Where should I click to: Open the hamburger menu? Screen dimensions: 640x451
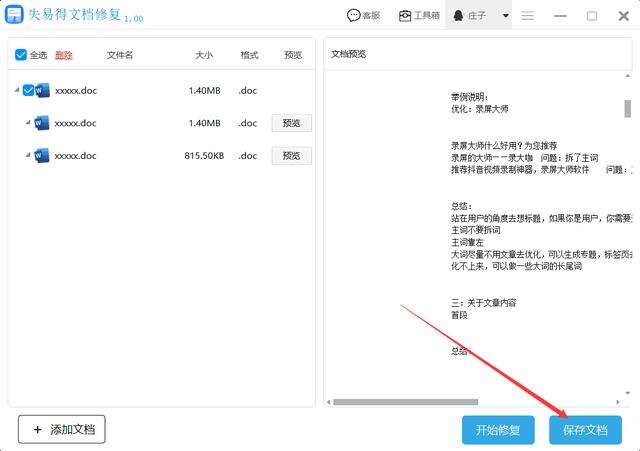[x=527, y=16]
